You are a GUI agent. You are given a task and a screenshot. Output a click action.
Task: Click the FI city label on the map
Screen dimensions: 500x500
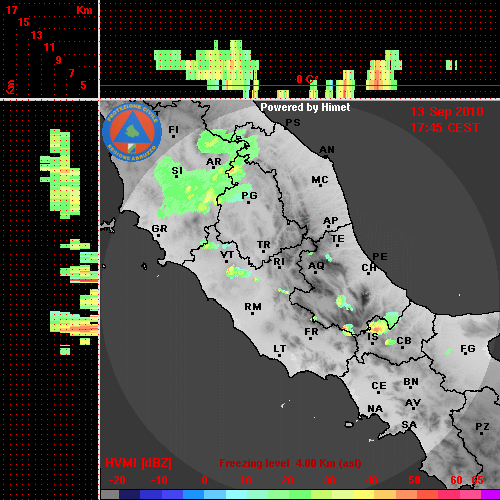[x=173, y=129]
